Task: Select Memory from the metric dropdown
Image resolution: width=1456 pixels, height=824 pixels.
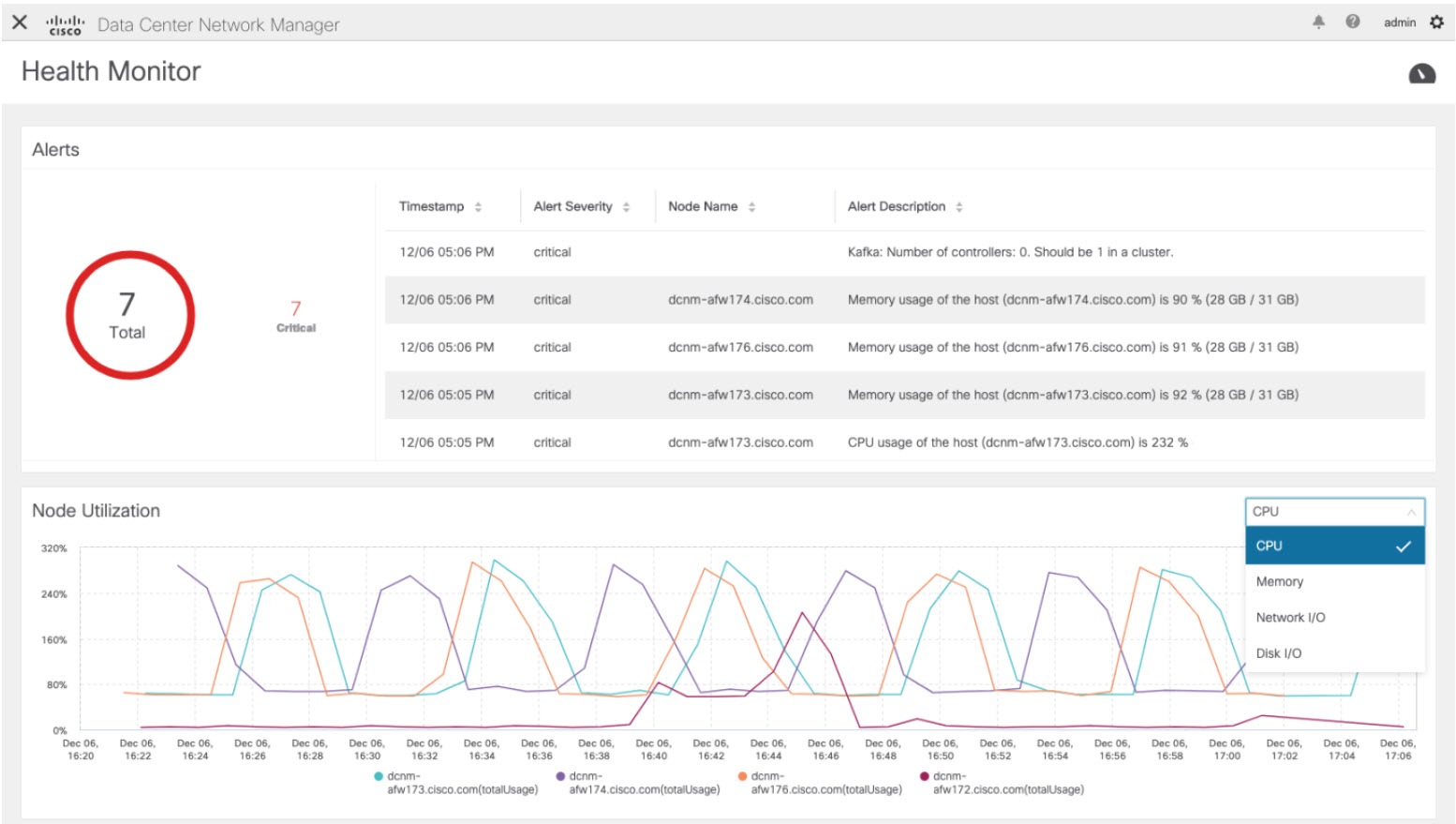Action: pyautogui.click(x=1280, y=581)
